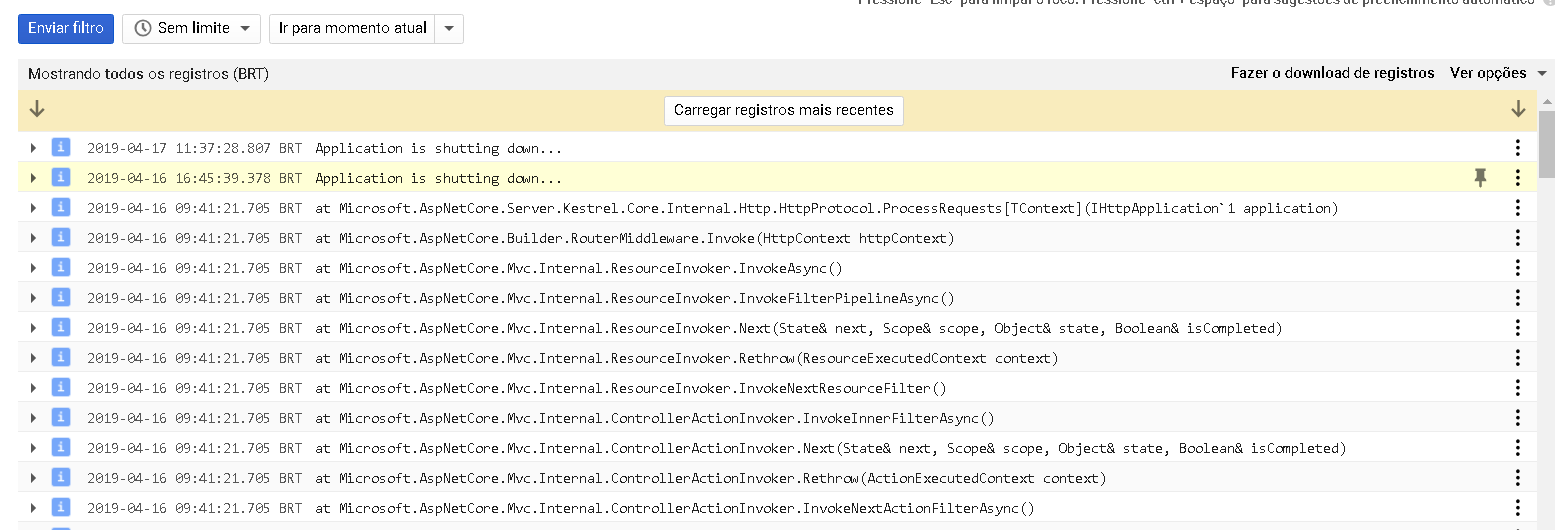Viewport: 1555px width, 530px height.
Task: Open more menu for 16:45:39.378 entry
Action: coord(1518,178)
